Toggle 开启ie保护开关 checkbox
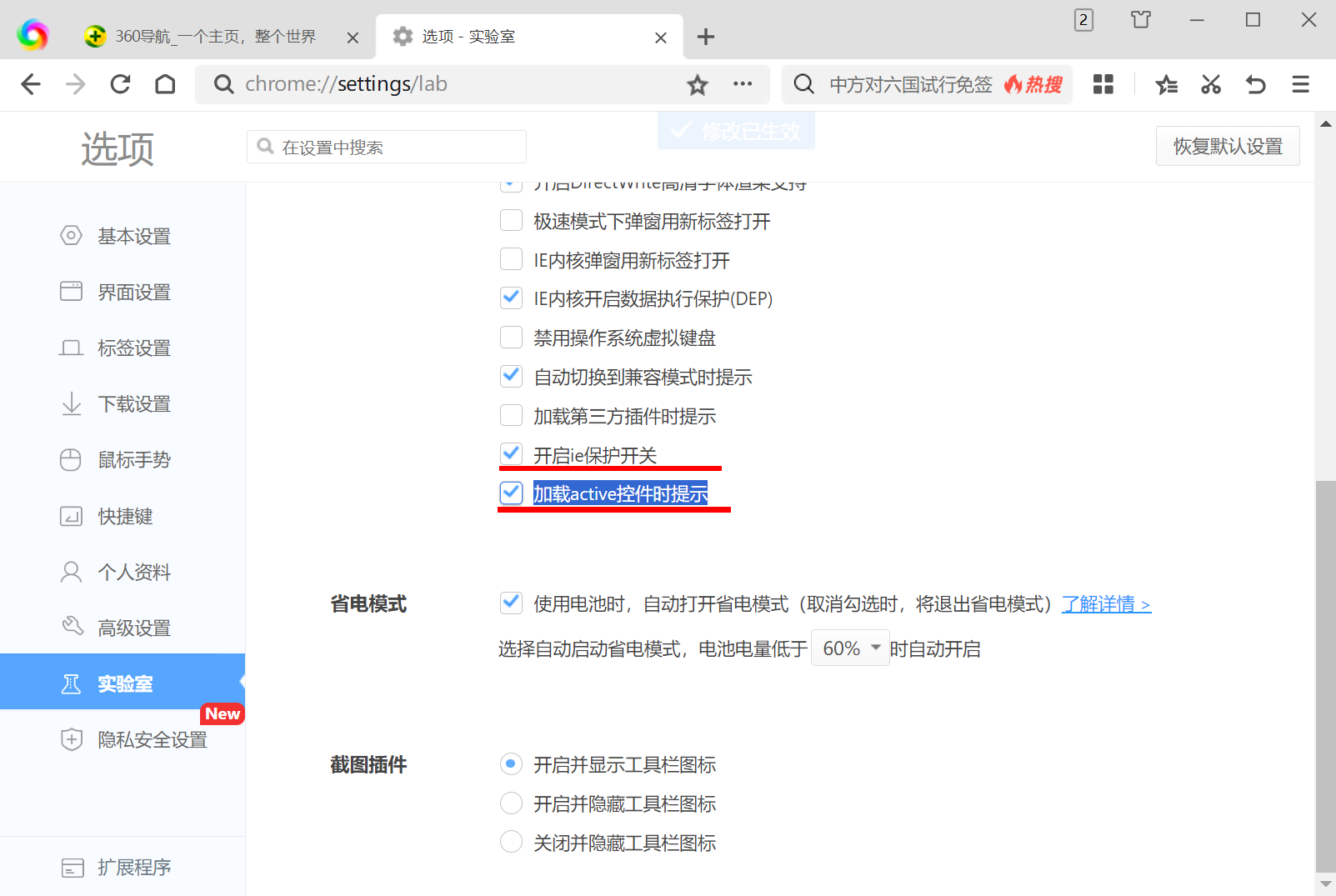Viewport: 1336px width, 896px height. click(x=511, y=454)
